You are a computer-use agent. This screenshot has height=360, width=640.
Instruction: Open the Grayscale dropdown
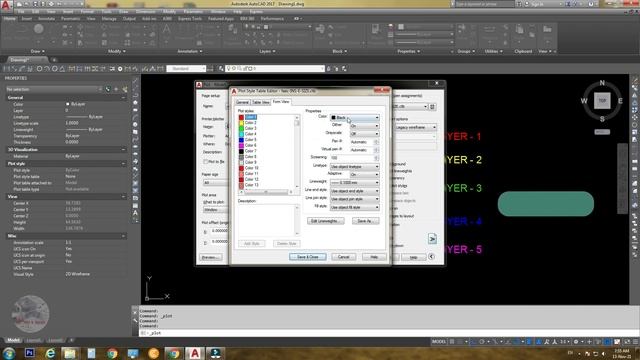point(364,134)
